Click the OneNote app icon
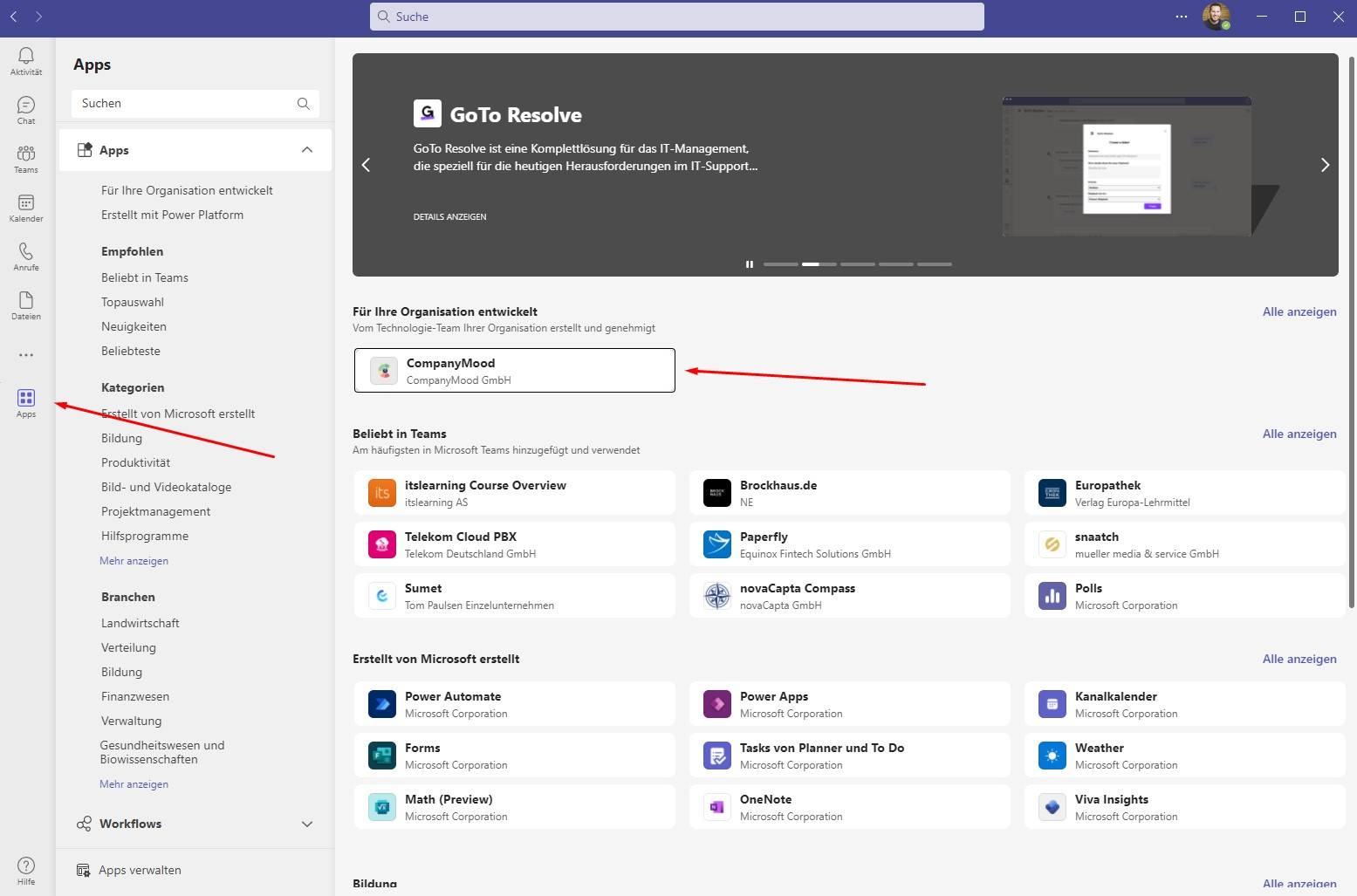 coord(717,807)
